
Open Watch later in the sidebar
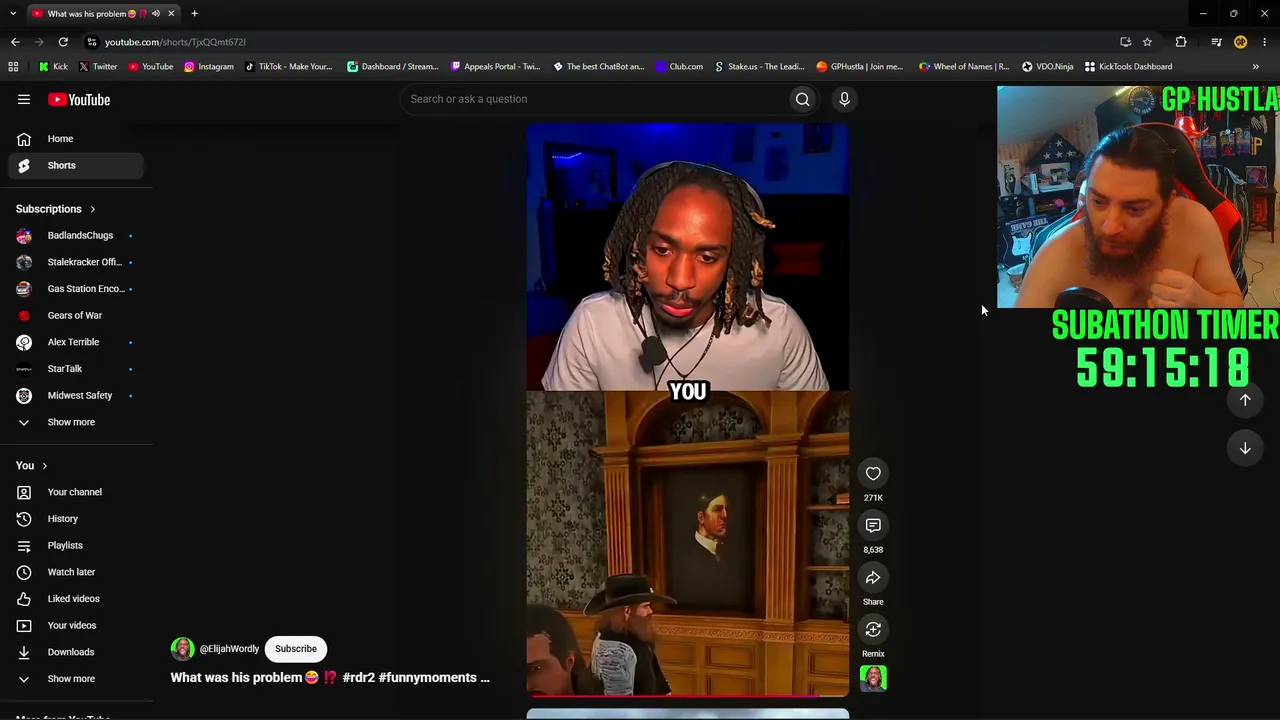[76, 572]
